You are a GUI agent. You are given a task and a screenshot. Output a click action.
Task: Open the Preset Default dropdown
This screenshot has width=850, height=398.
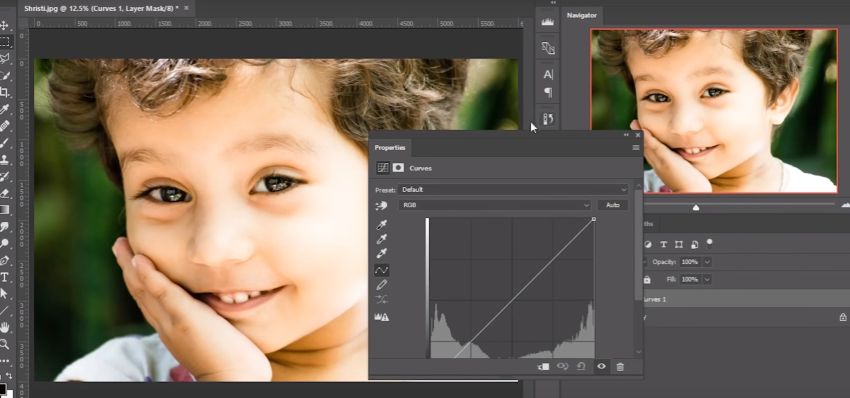(x=512, y=190)
